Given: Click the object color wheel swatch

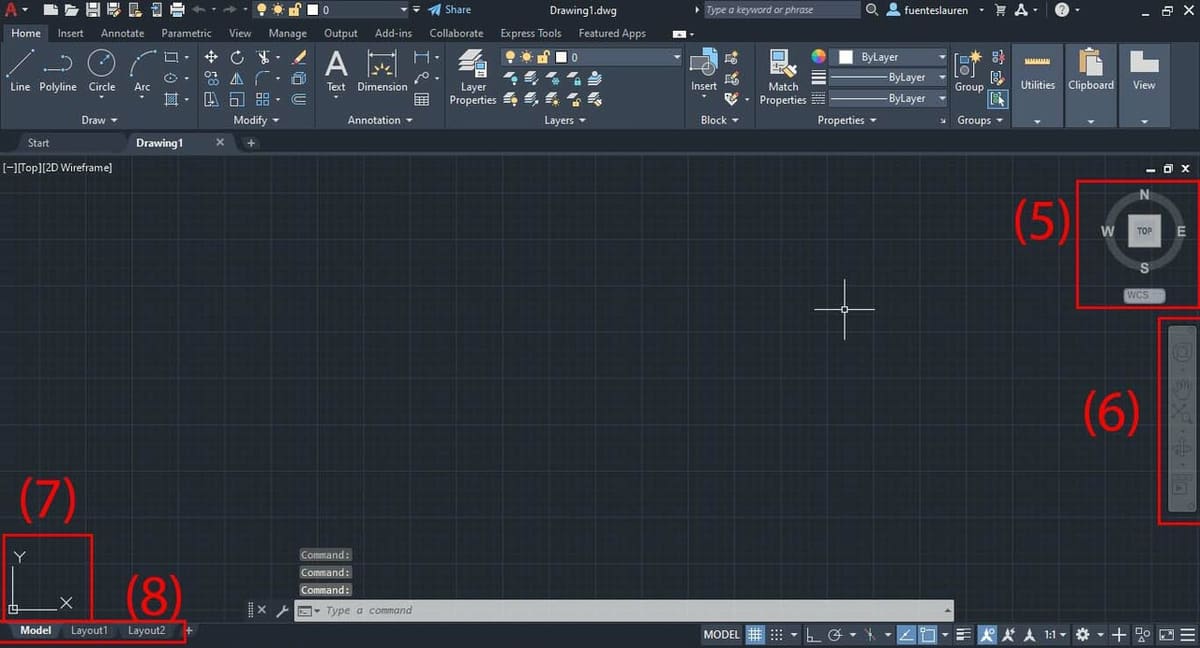Looking at the screenshot, I should point(819,57).
